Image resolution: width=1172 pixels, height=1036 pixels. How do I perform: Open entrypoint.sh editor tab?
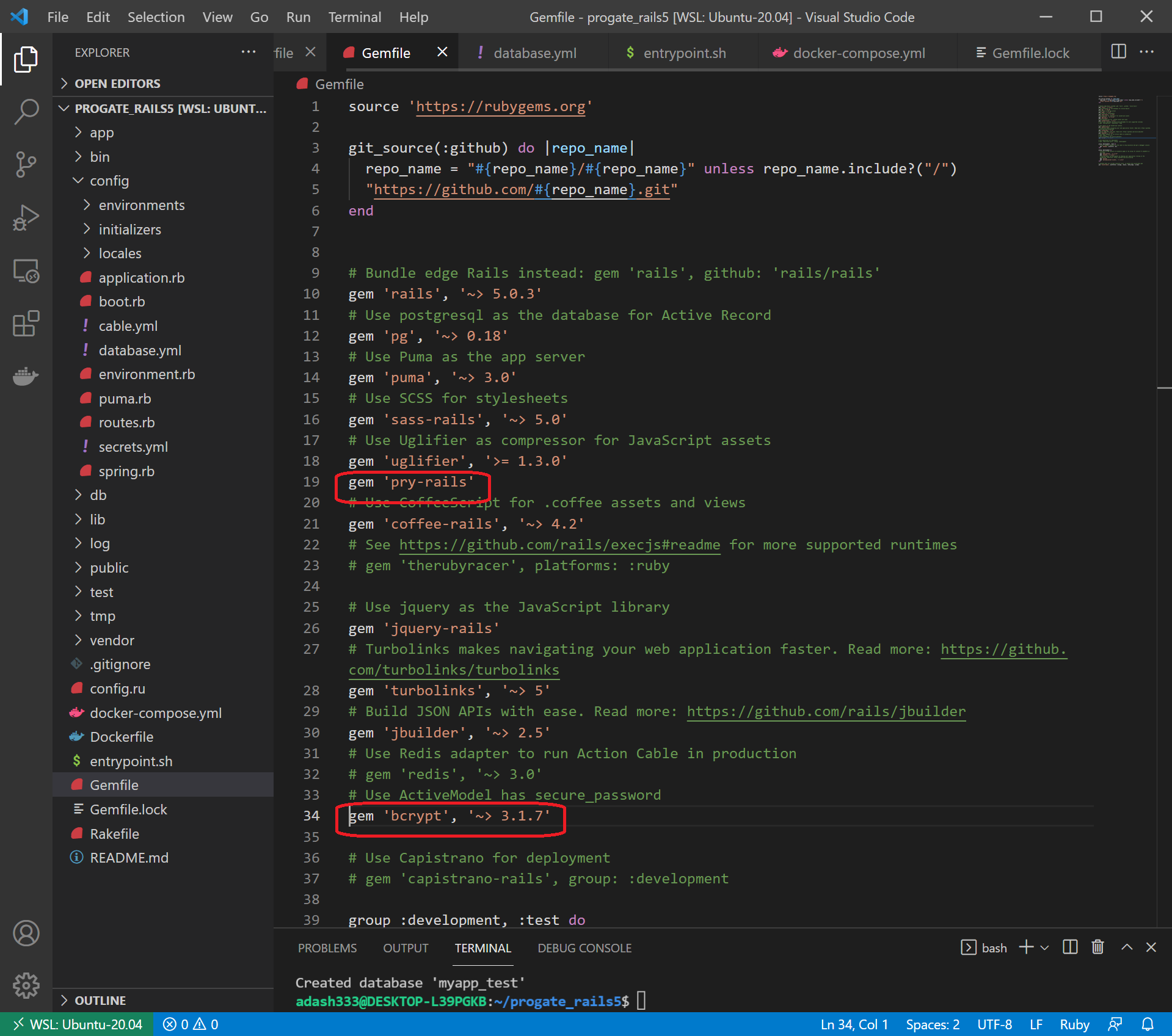click(684, 53)
